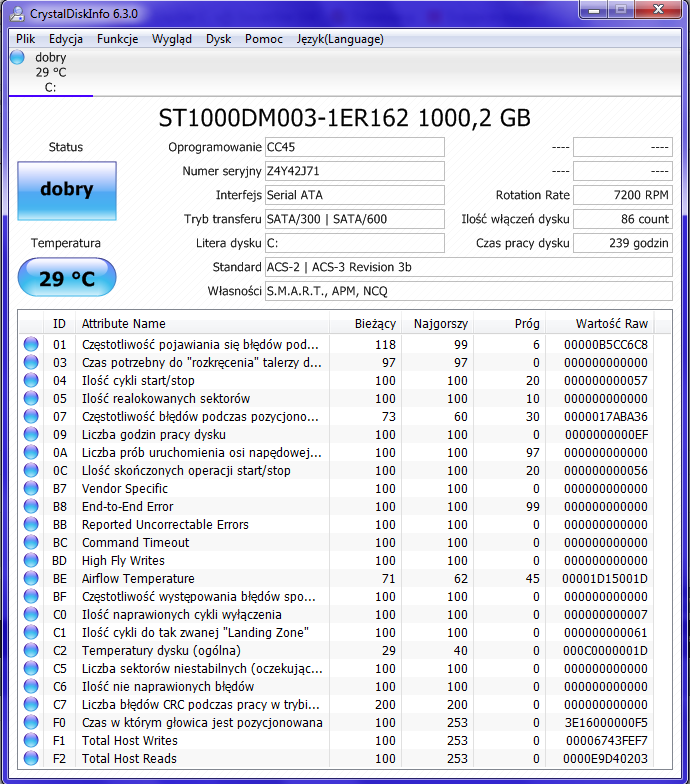The image size is (690, 784).
Task: Open the Pomoc menu
Action: coord(264,39)
